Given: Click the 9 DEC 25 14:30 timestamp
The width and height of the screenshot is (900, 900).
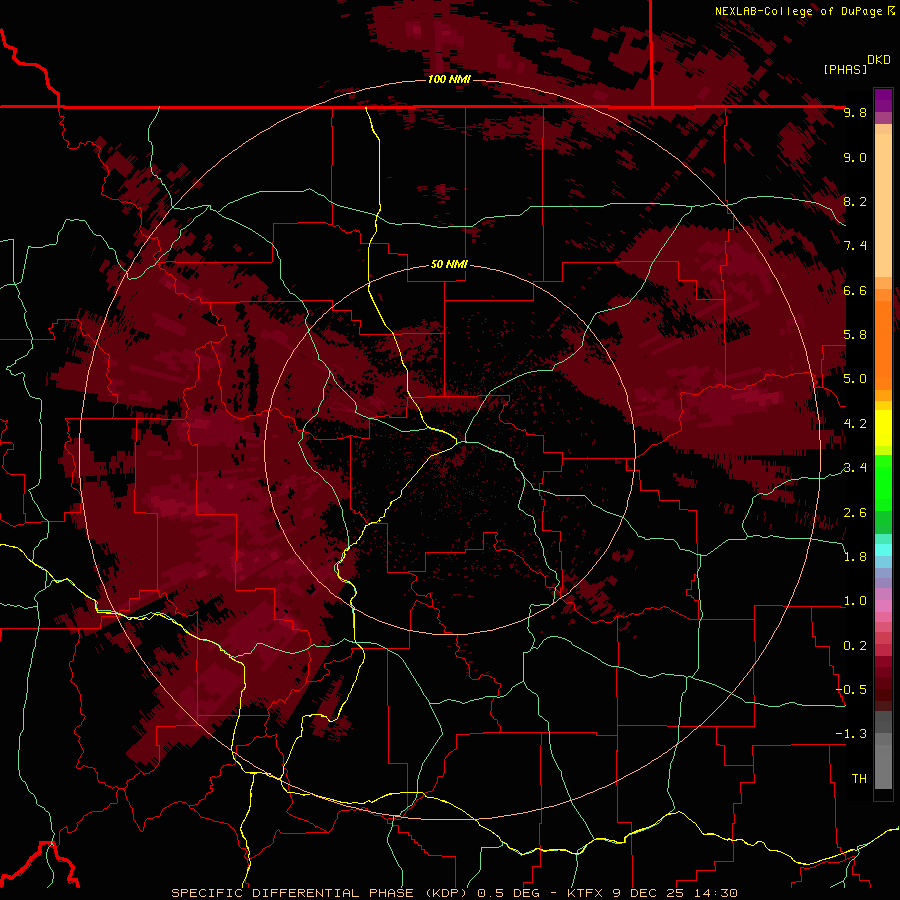Looking at the screenshot, I should pyautogui.click(x=675, y=893).
